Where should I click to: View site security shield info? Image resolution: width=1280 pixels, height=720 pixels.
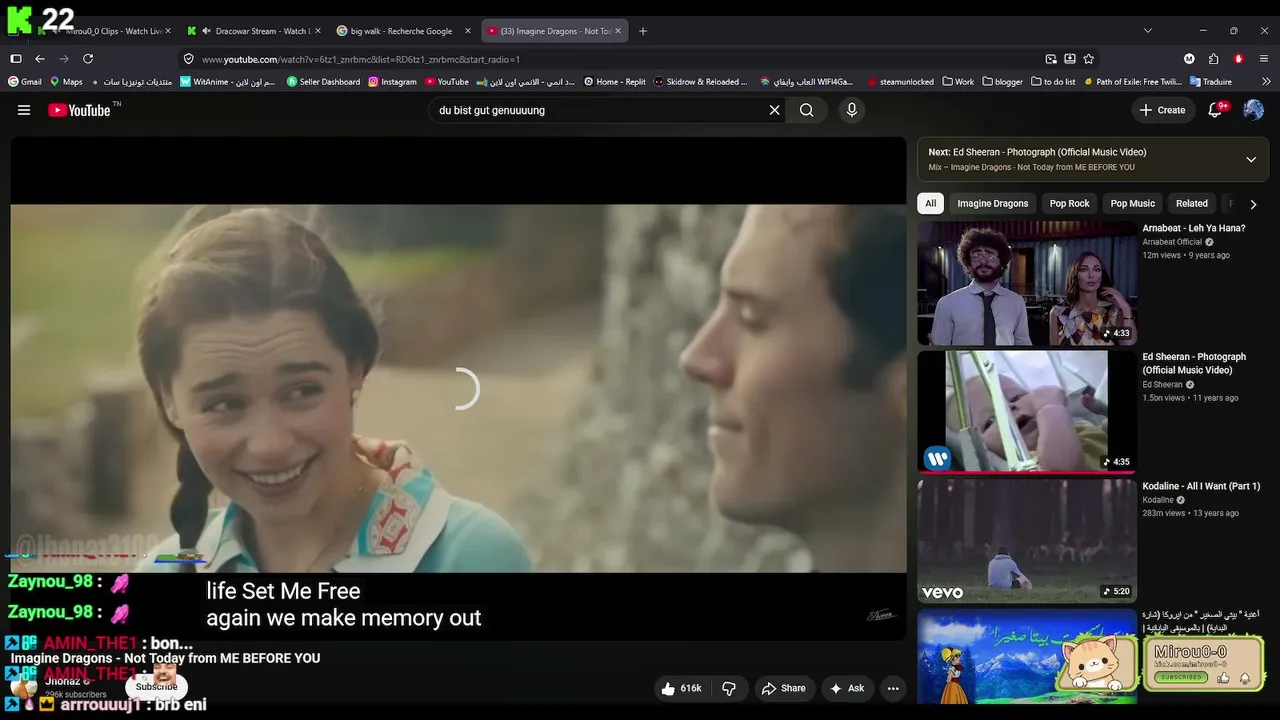click(188, 59)
